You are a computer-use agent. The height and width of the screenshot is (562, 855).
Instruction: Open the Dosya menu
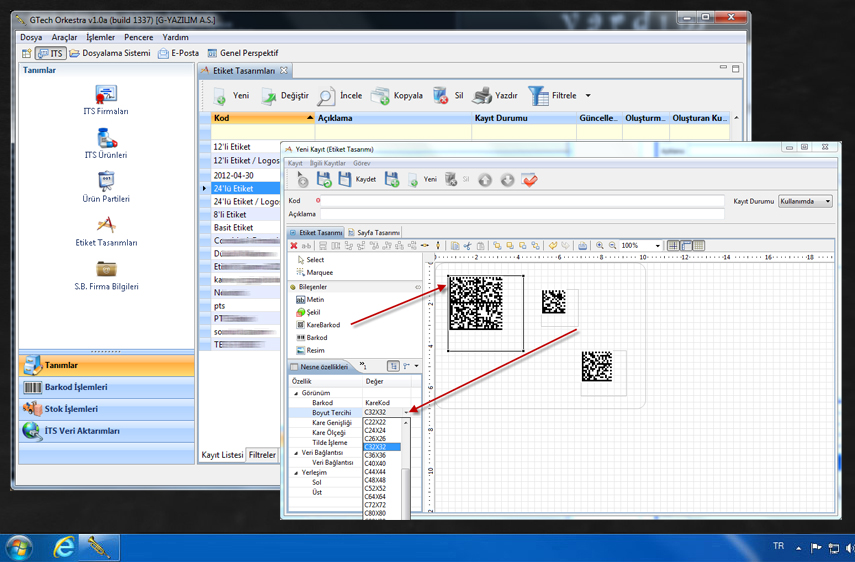point(31,37)
